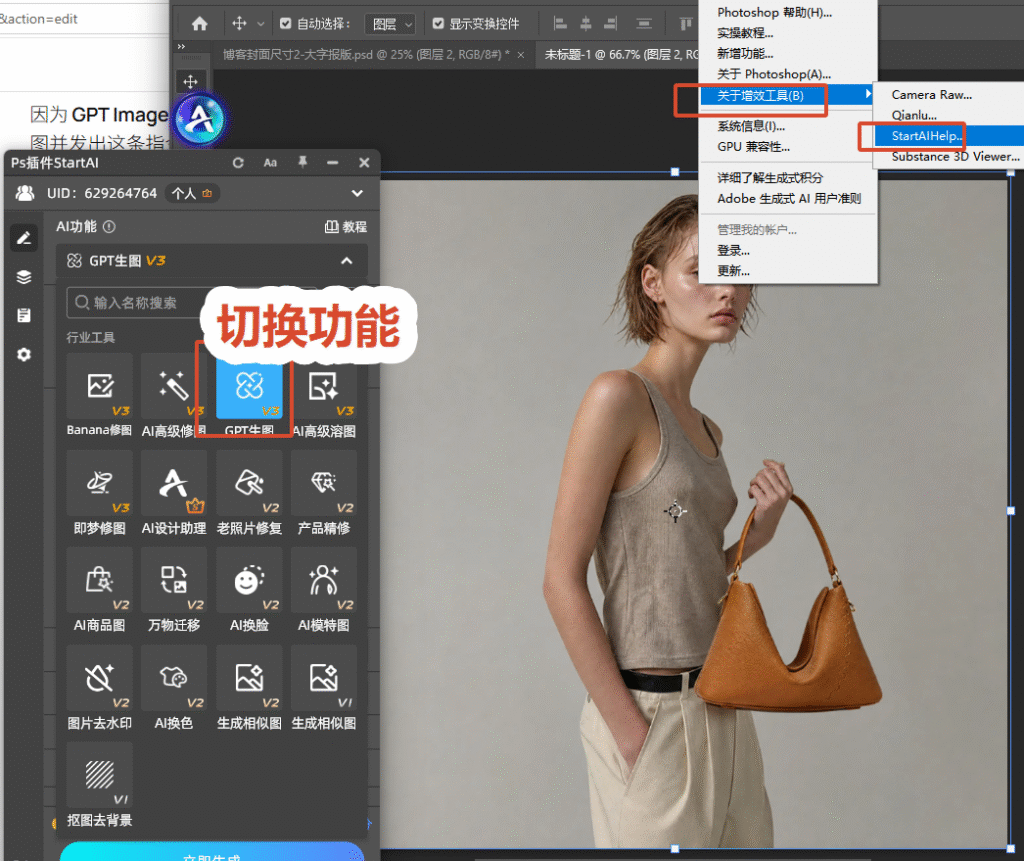Viewport: 1024px width, 861px height.
Task: Select the 产品精修 tool
Action: (x=324, y=493)
